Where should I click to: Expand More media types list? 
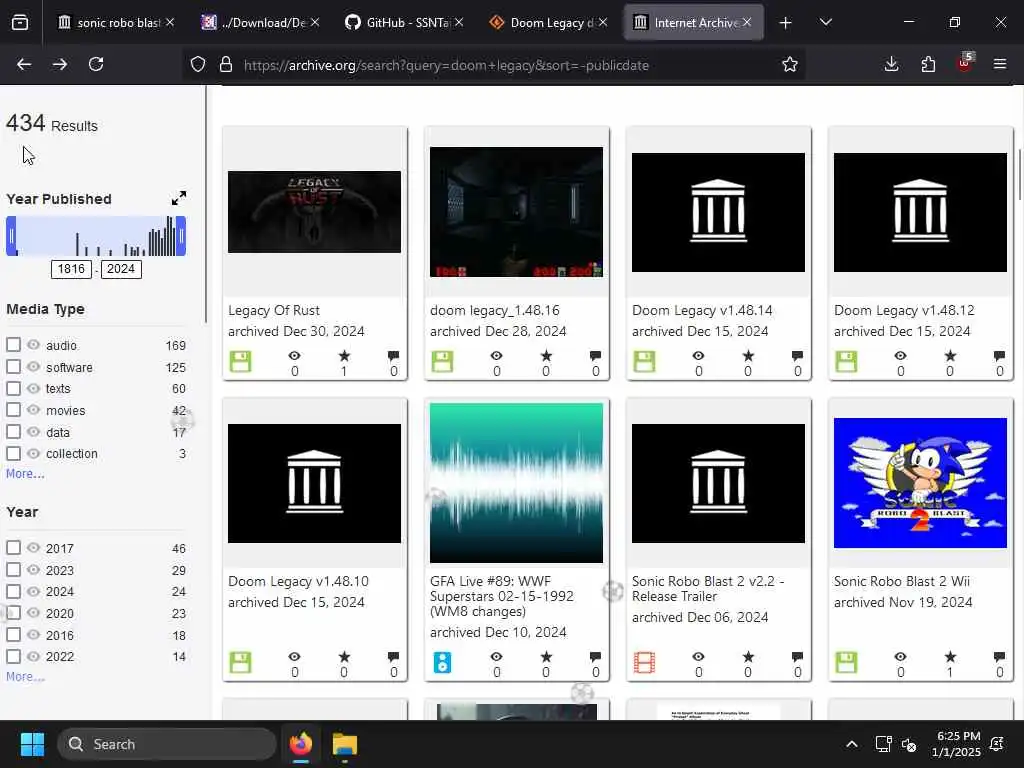[x=25, y=474]
